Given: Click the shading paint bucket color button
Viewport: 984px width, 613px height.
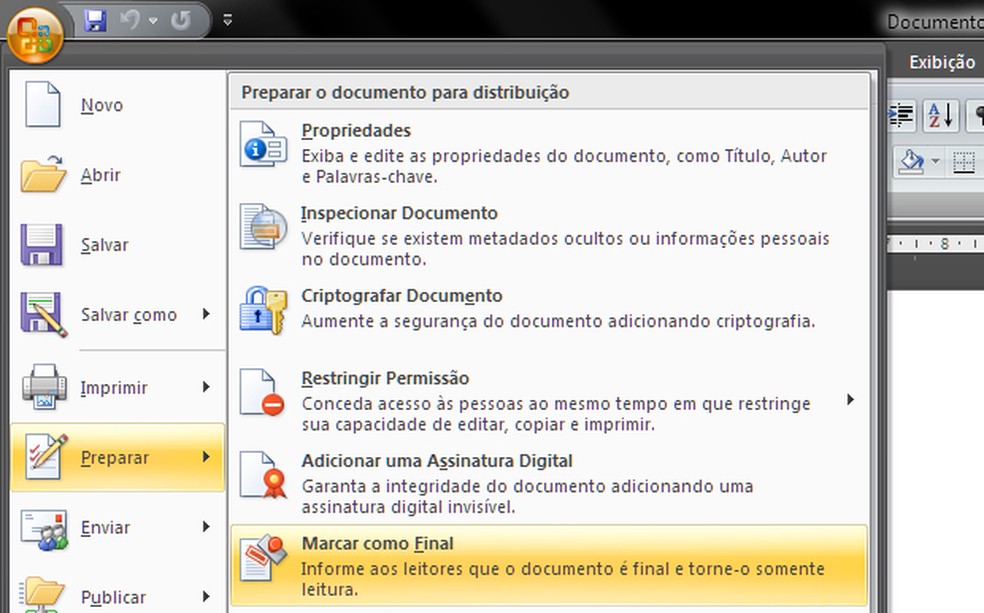Looking at the screenshot, I should click(x=911, y=162).
